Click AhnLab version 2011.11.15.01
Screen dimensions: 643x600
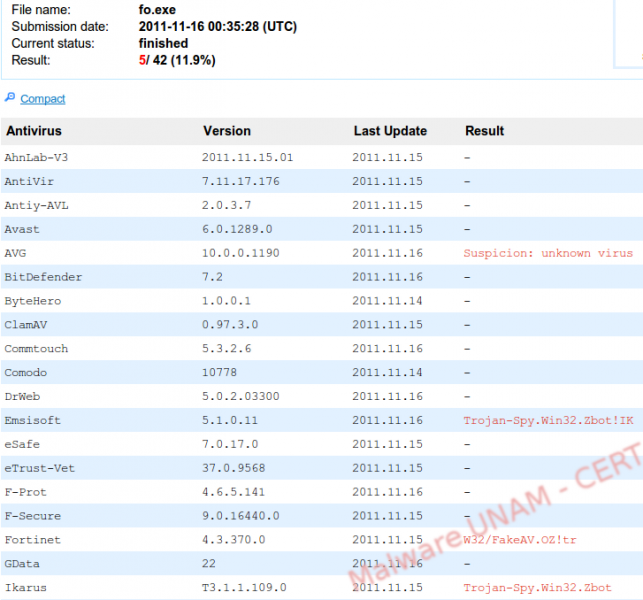(247, 157)
